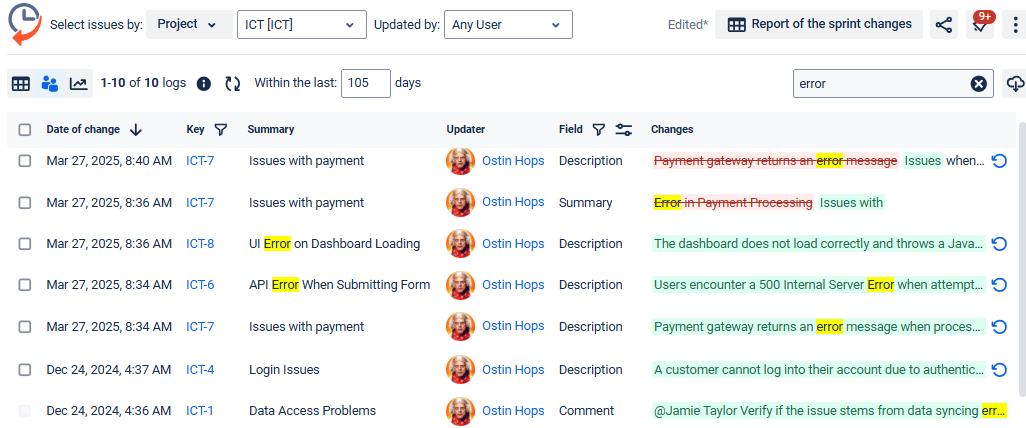Click the days number input field
This screenshot has width=1026, height=428.
coord(366,84)
